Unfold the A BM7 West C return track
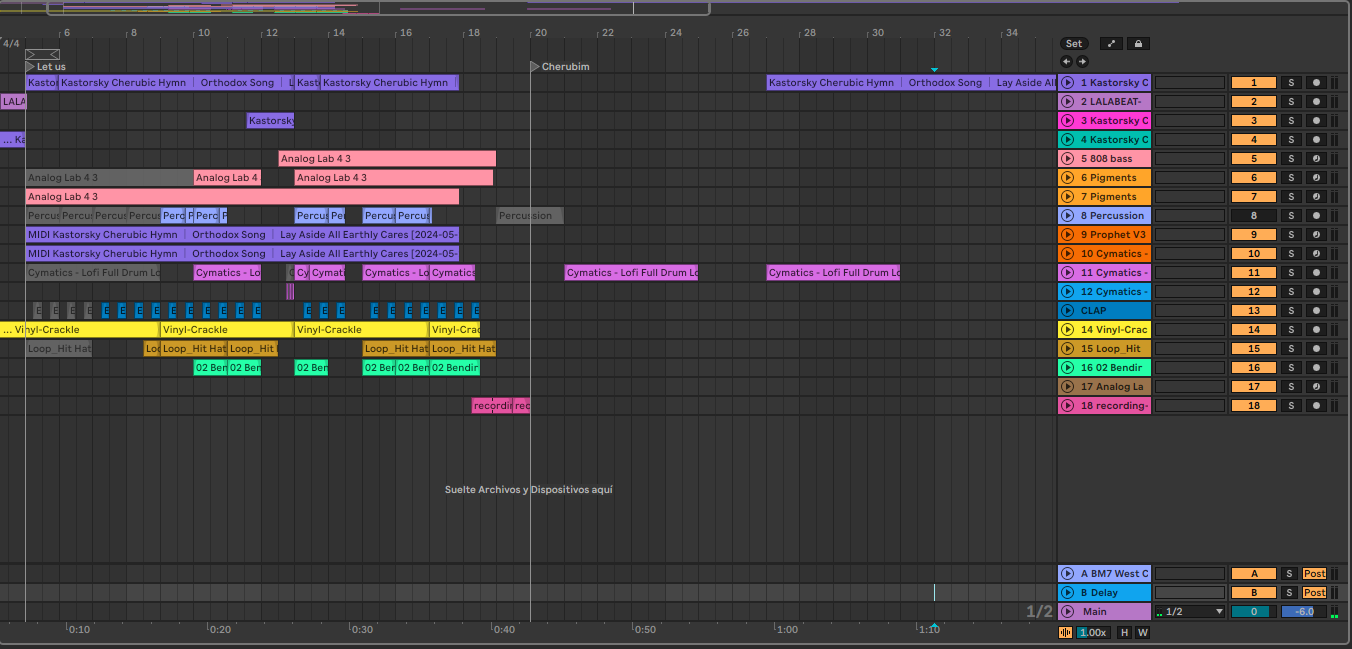Screen dimensions: 1352x649 coord(1067,574)
